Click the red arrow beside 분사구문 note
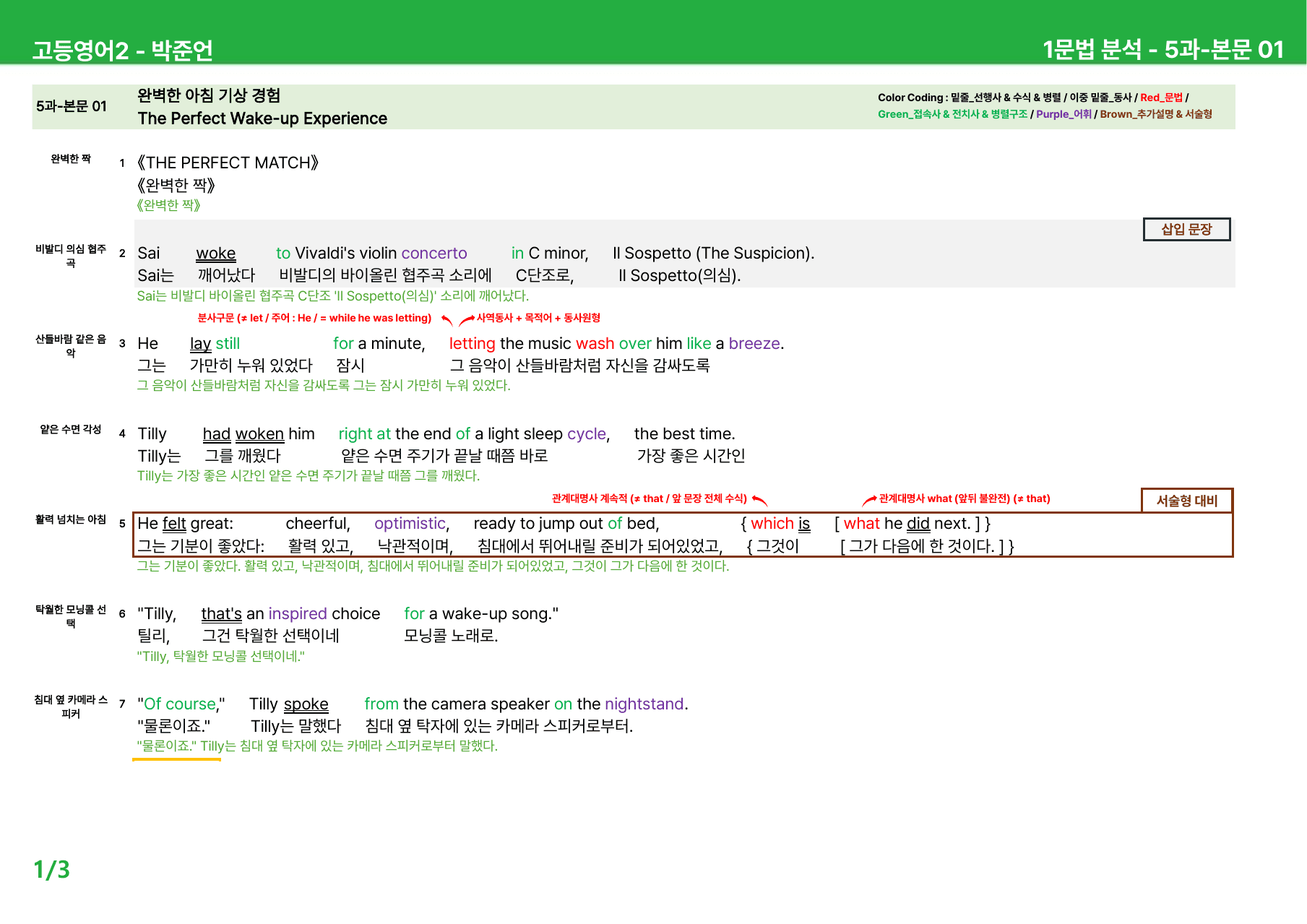The image size is (1307, 924). pos(447,319)
